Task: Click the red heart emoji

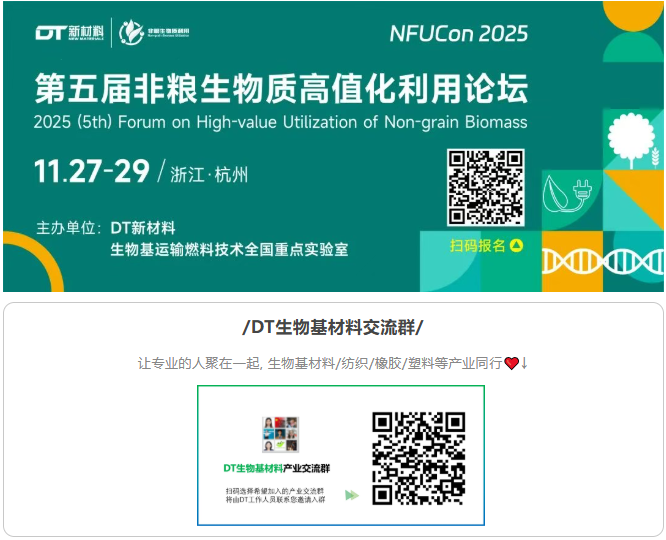Action: [511, 363]
